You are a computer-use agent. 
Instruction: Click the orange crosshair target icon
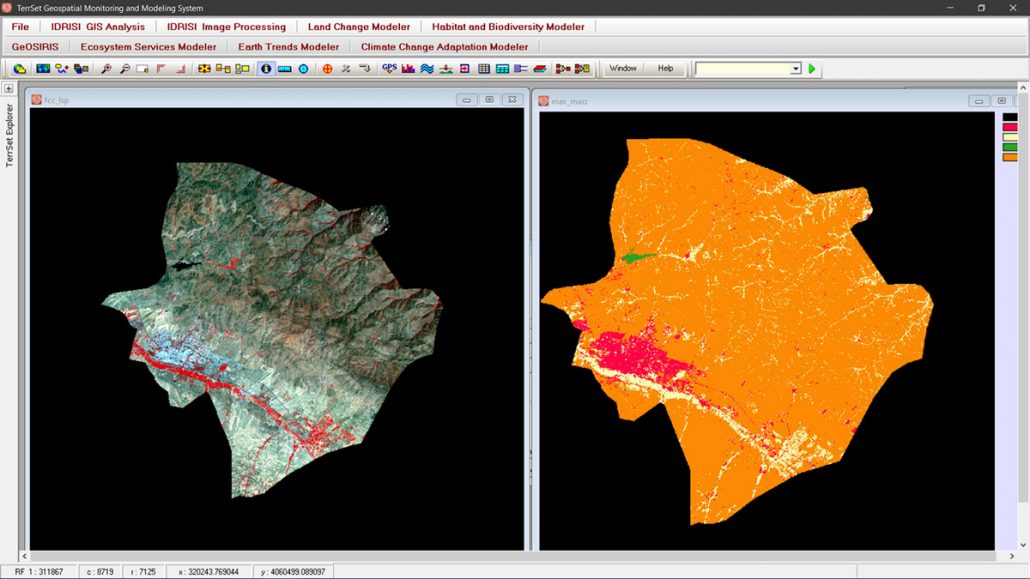(x=327, y=69)
